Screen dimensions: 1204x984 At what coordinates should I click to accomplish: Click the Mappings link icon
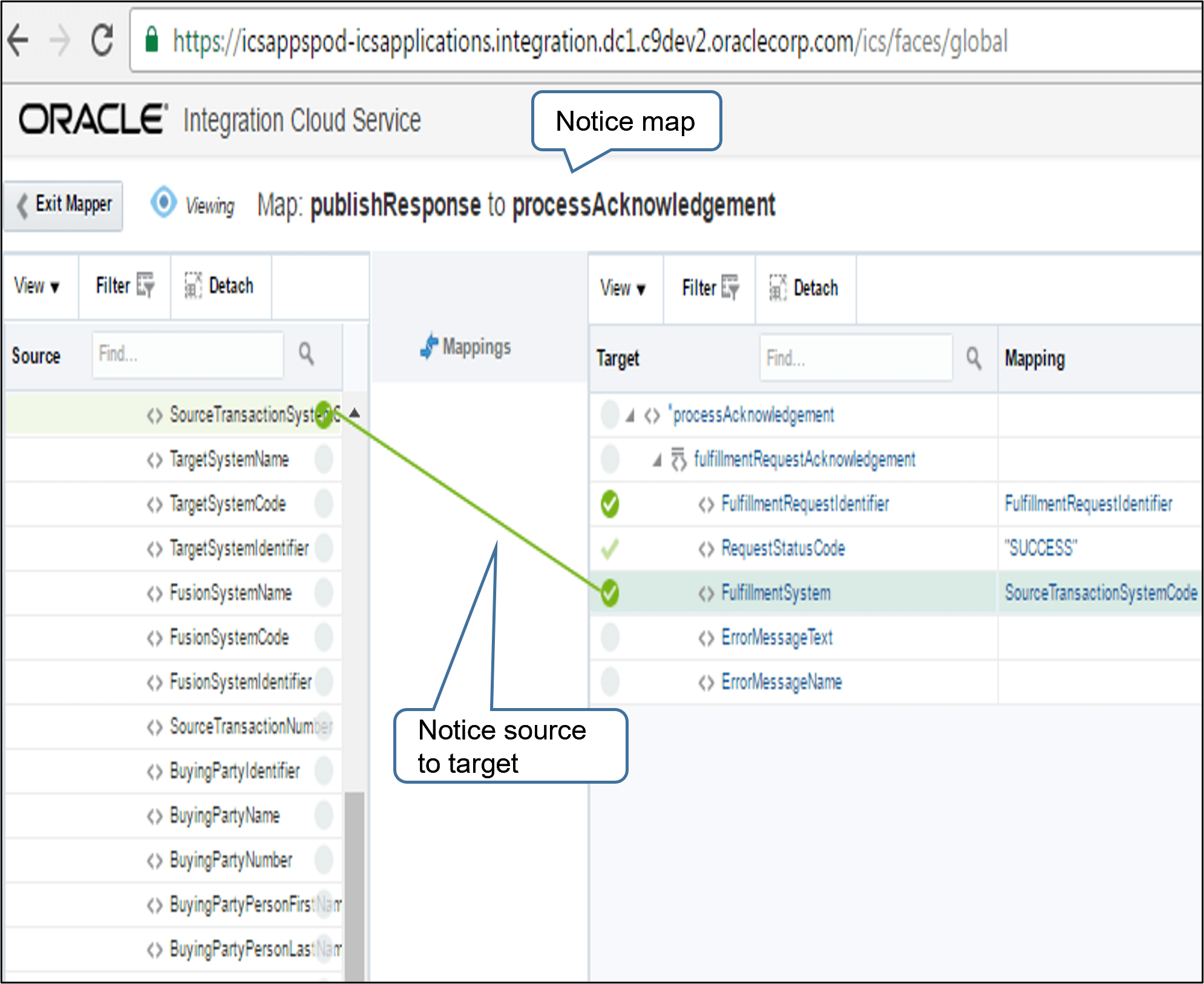click(429, 347)
